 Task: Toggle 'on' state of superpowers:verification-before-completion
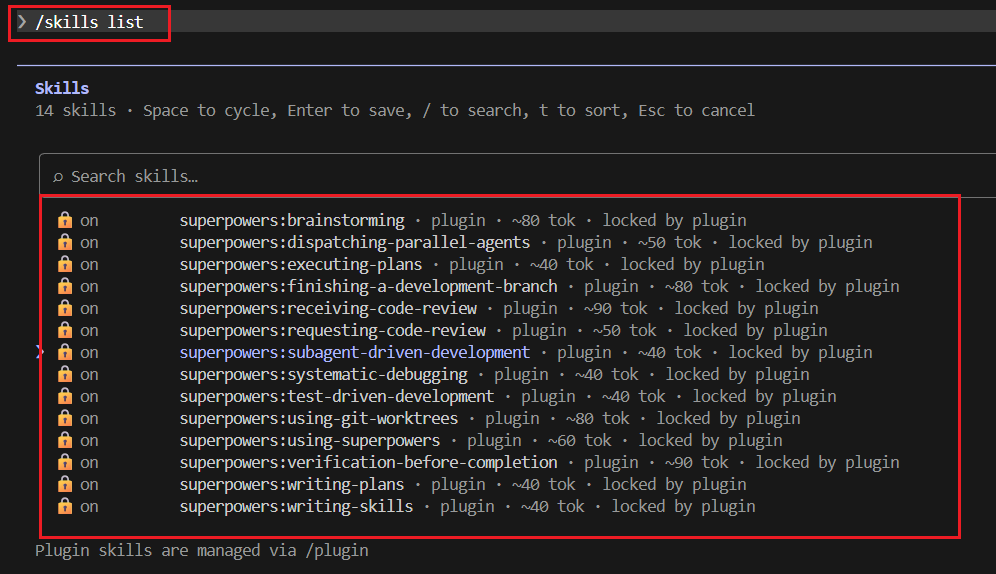(89, 463)
